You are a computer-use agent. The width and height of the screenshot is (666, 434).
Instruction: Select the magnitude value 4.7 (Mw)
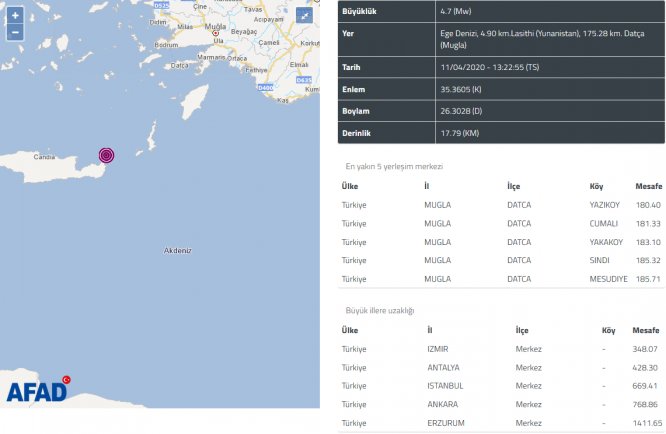pyautogui.click(x=456, y=11)
